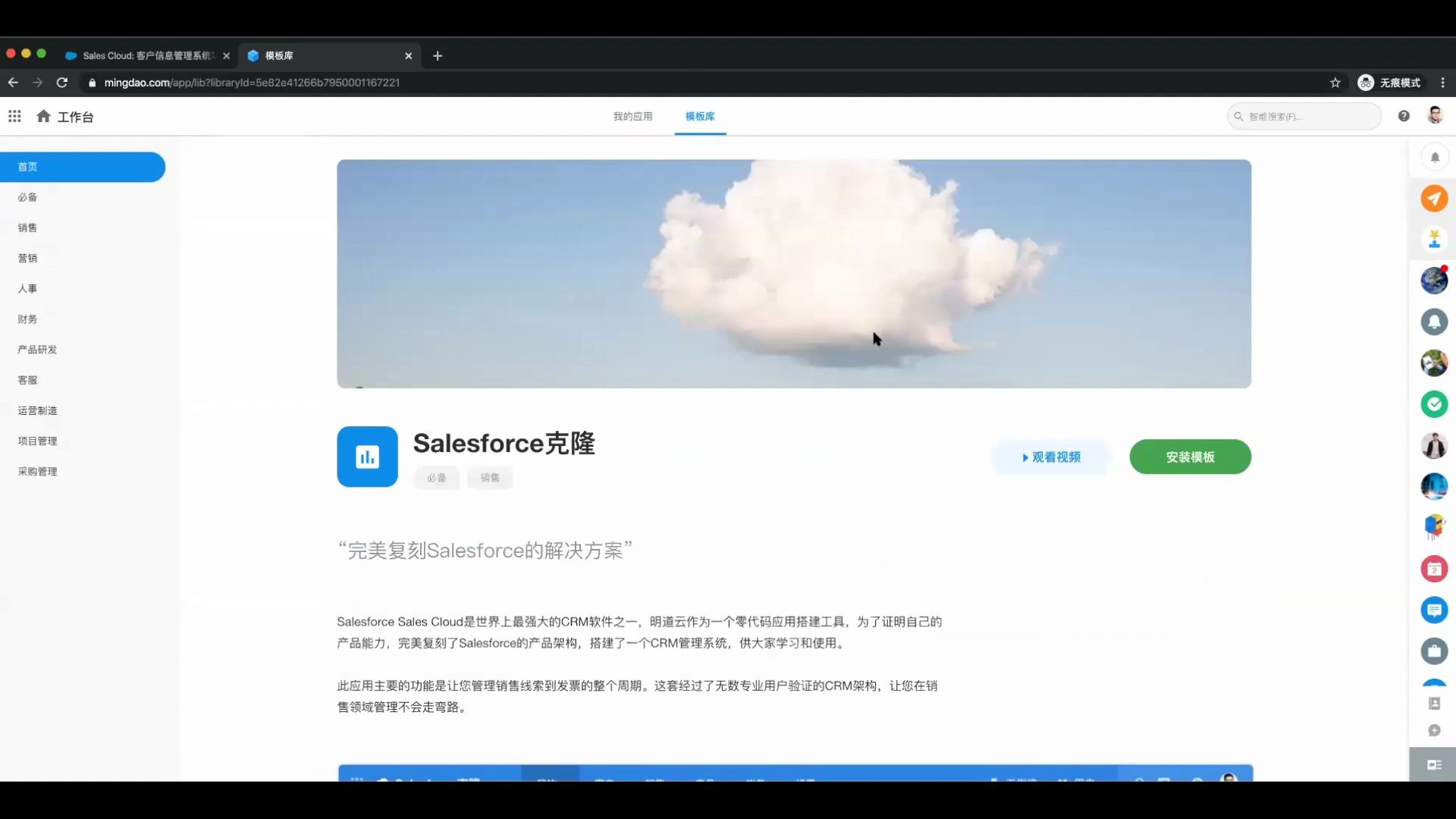Click the 工作台 label in header
Image resolution: width=1456 pixels, height=819 pixels.
(76, 117)
